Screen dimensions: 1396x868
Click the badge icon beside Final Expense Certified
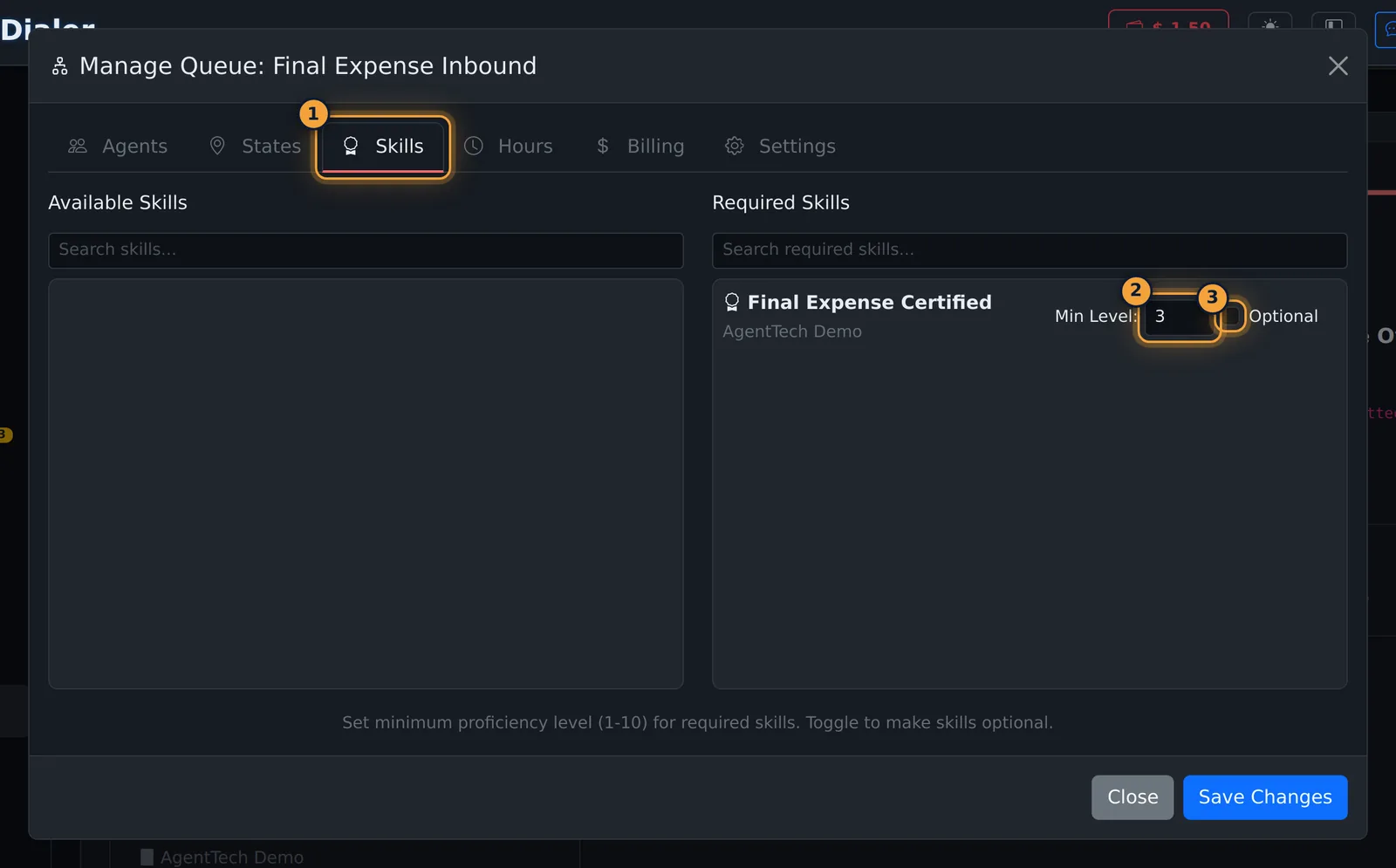click(732, 303)
